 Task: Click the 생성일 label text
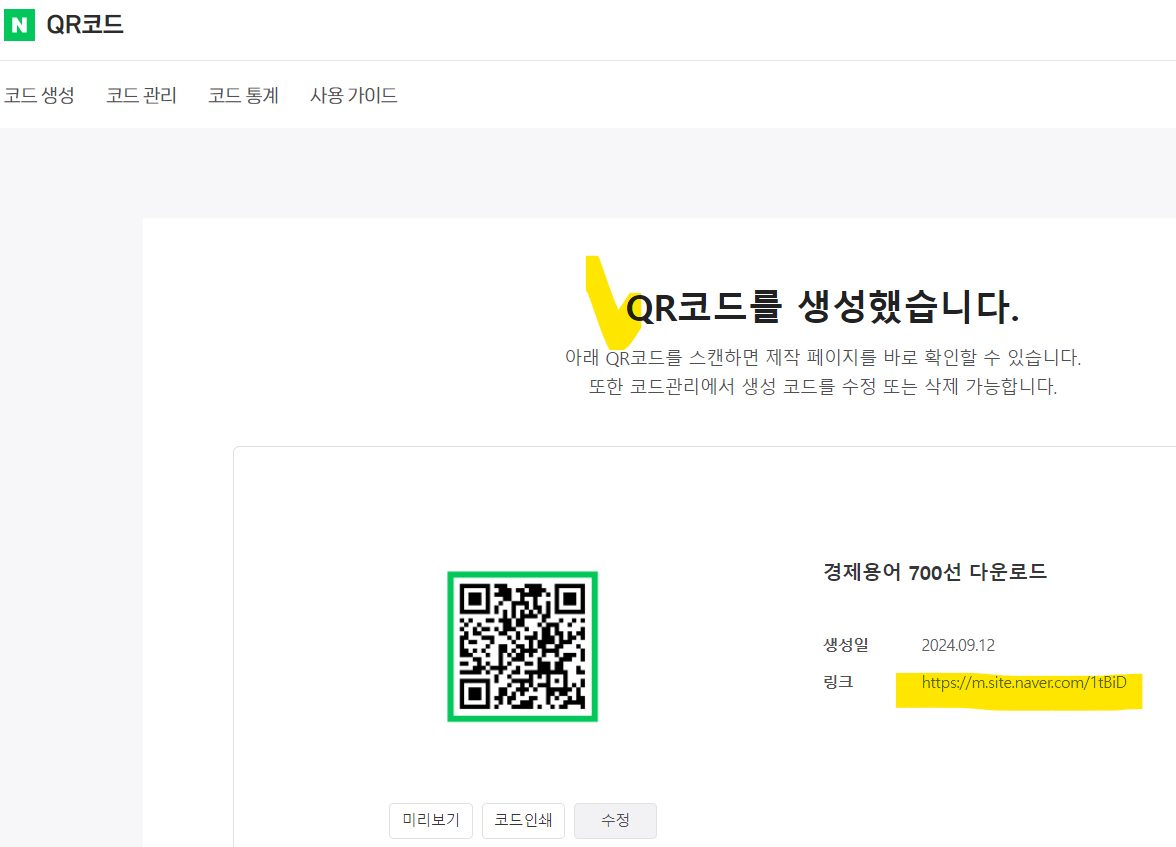(845, 645)
